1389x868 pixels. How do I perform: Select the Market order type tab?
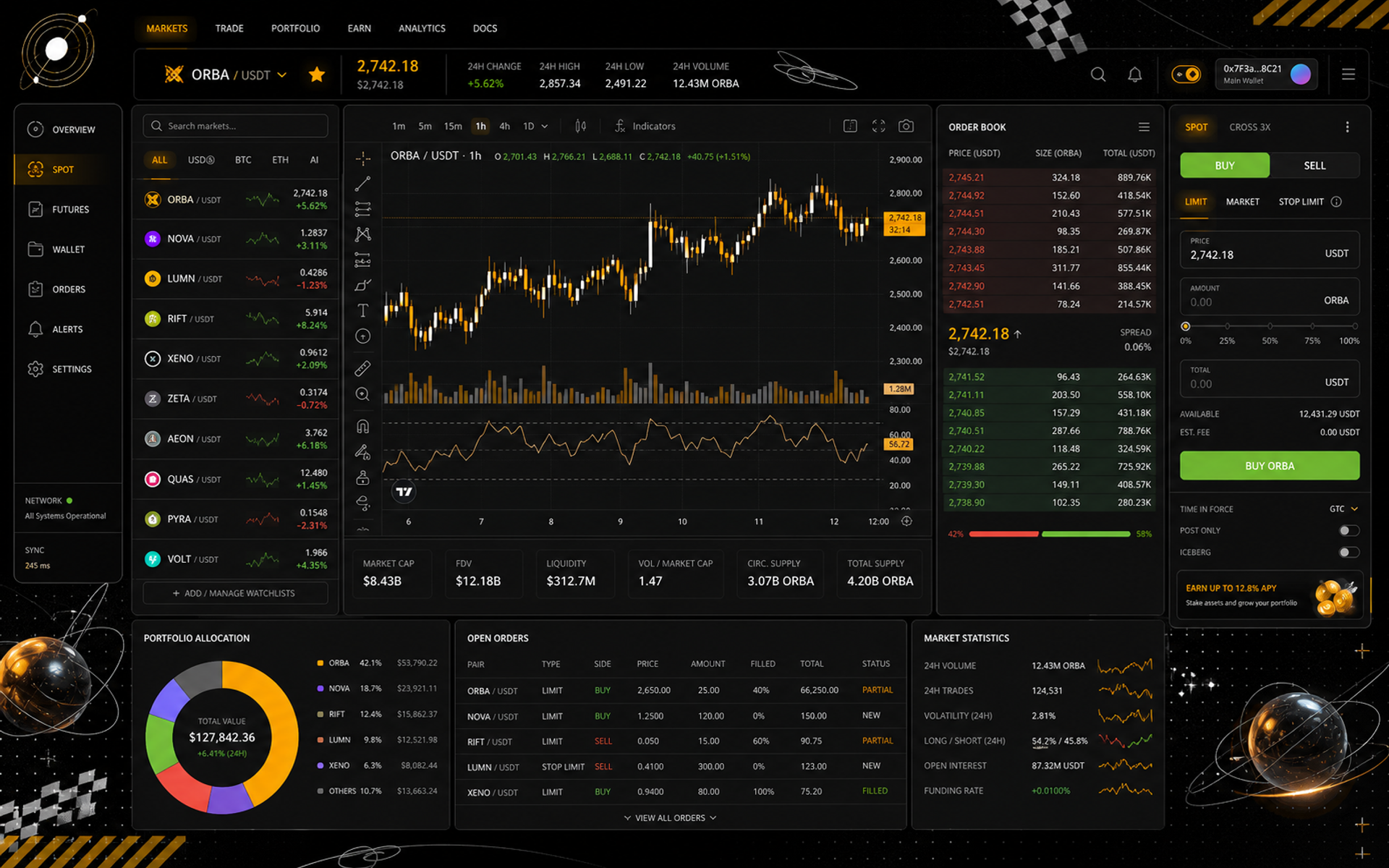point(1242,202)
